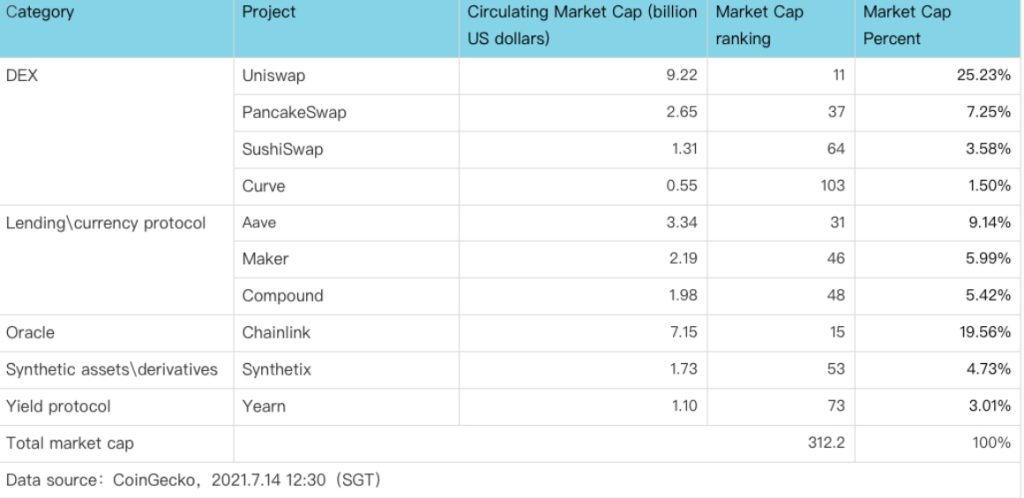Click the Category column header
Viewport: 1024px width, 498px height.
pyautogui.click(x=40, y=13)
